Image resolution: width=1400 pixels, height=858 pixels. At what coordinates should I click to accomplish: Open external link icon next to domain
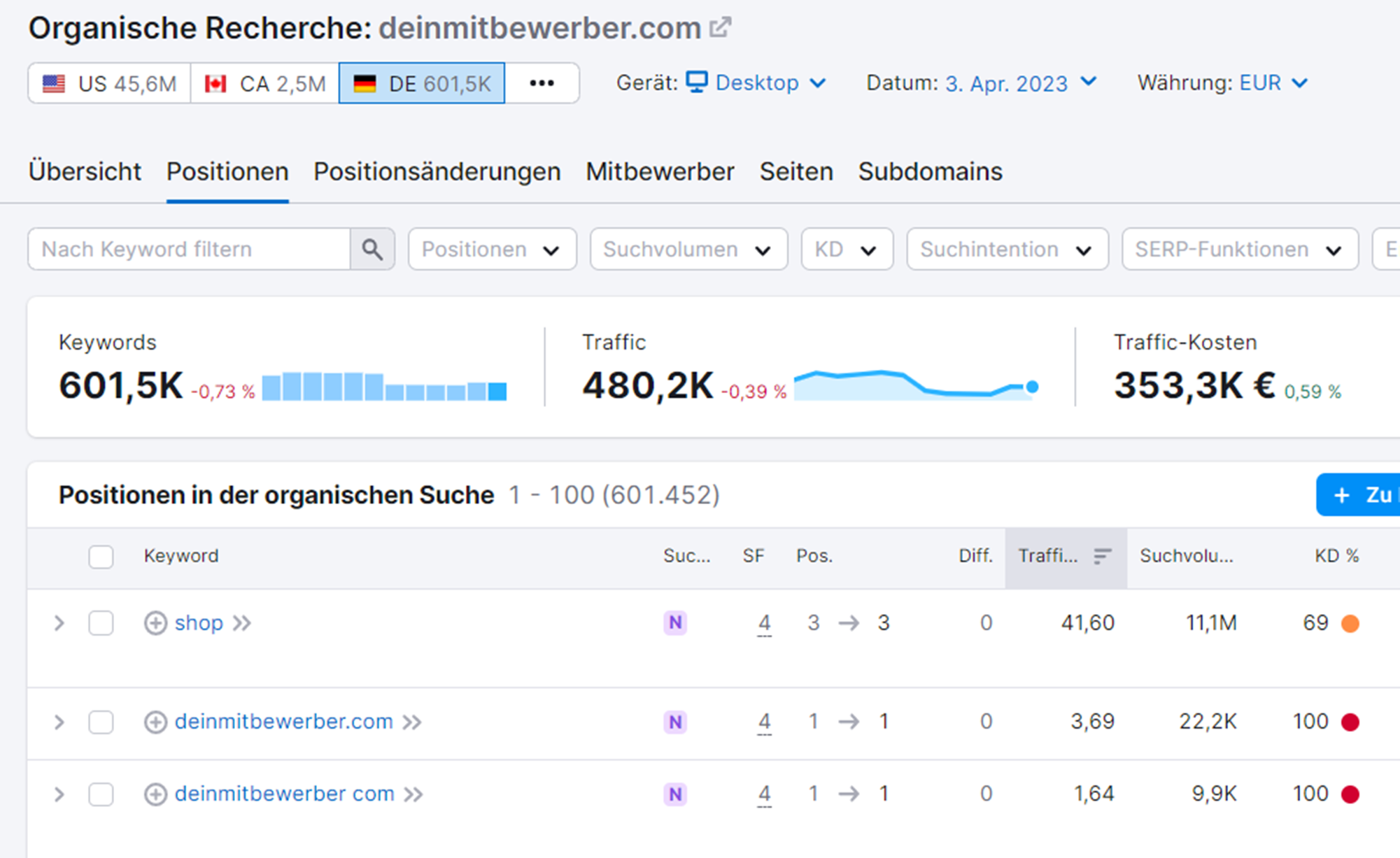720,28
